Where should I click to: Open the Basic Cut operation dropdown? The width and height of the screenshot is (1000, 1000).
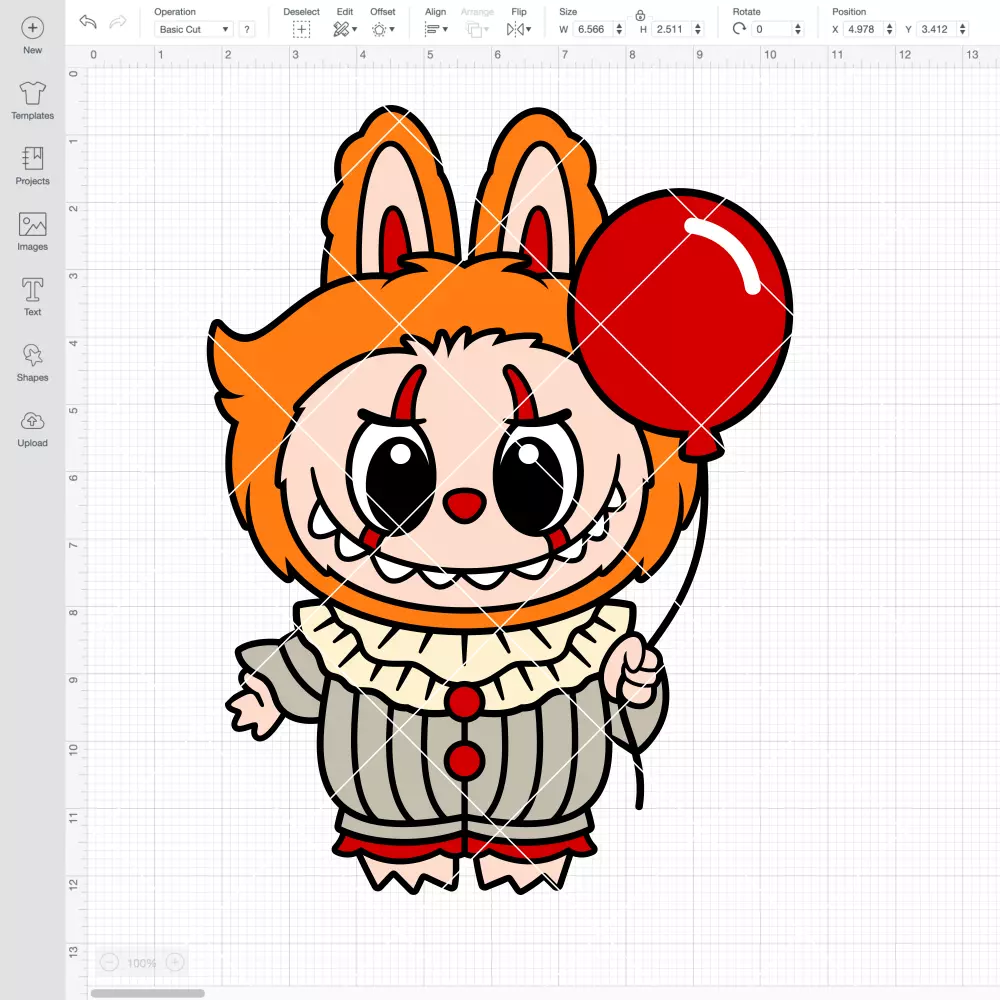pos(193,29)
